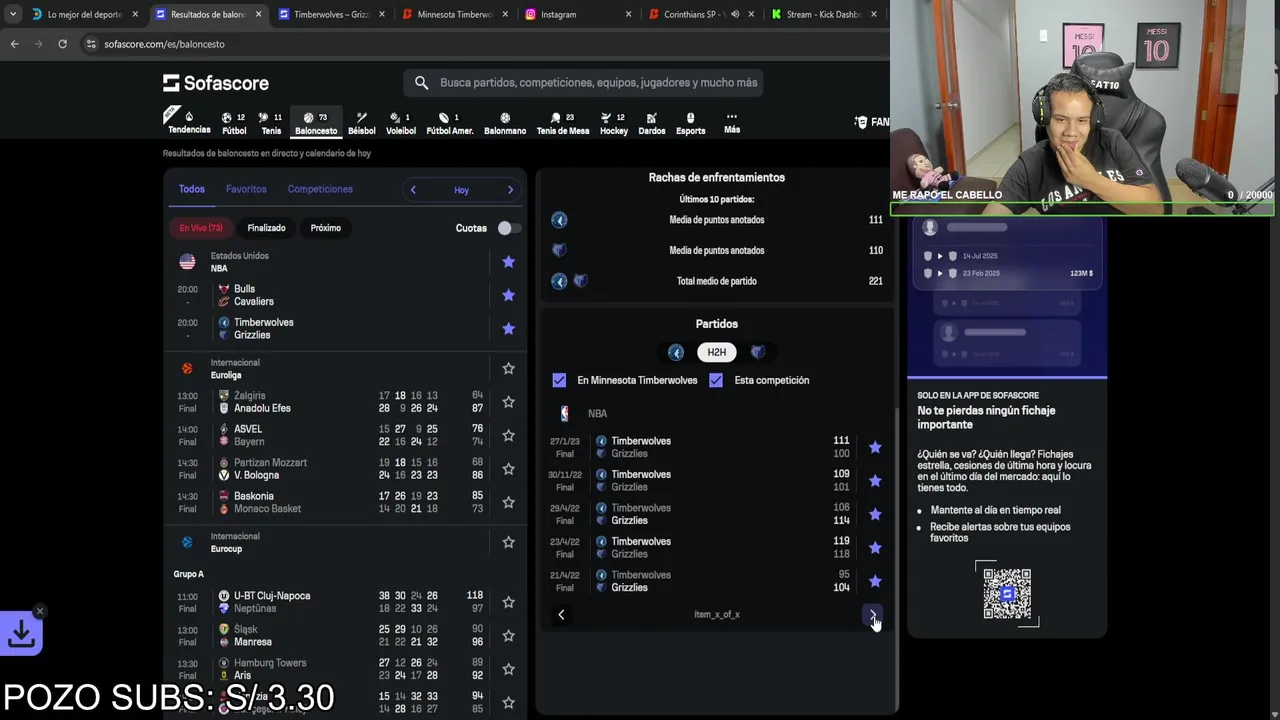
Task: Favorite the Zalgiris vs Anadolu Efes match
Action: tap(508, 402)
